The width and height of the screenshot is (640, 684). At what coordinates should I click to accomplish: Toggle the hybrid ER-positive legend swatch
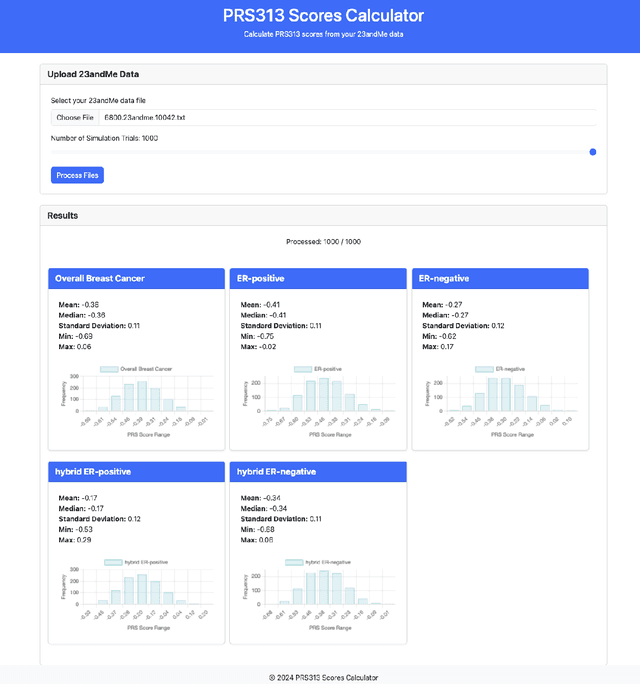tap(112, 562)
